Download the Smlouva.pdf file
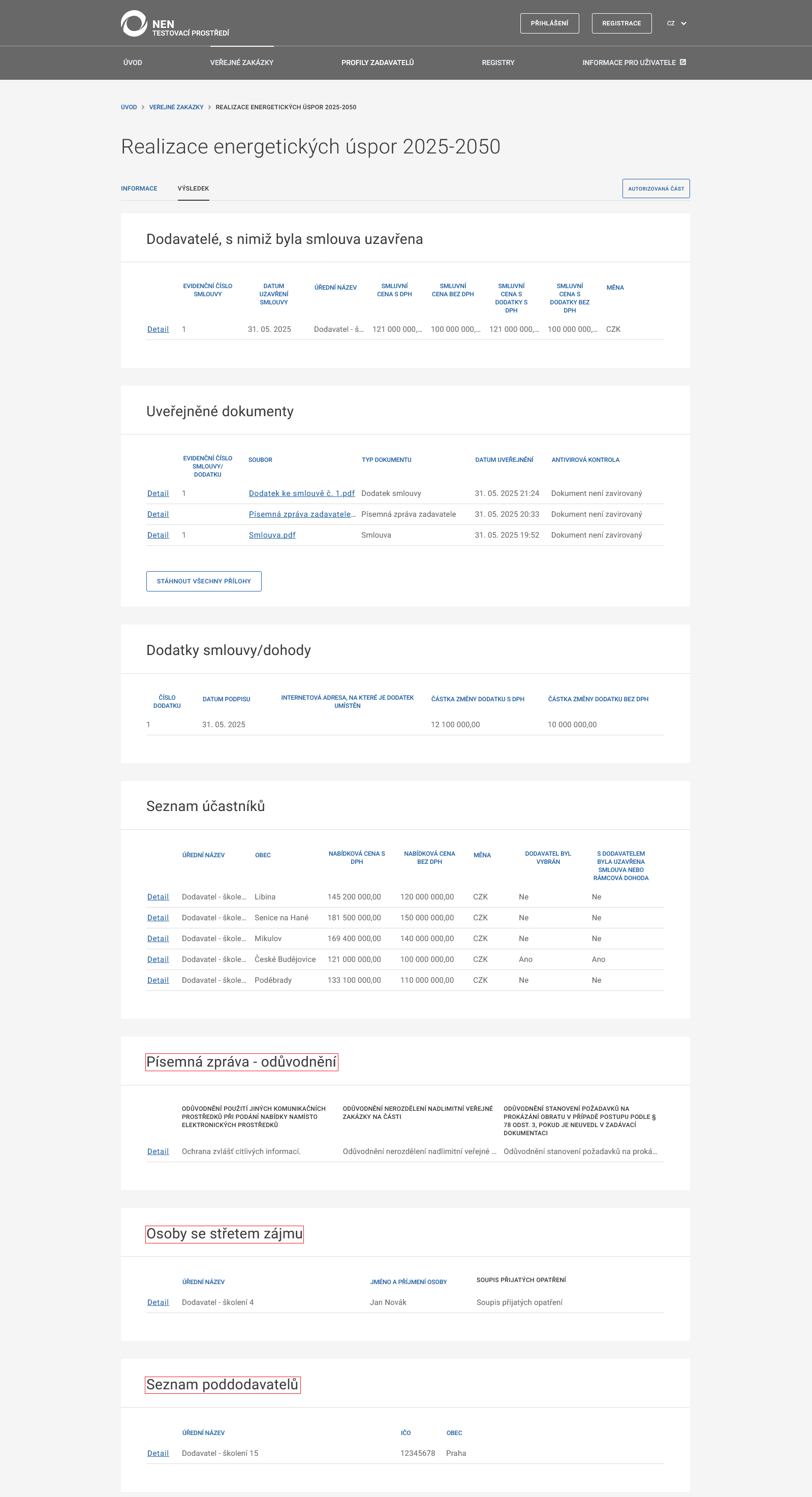 click(272, 535)
